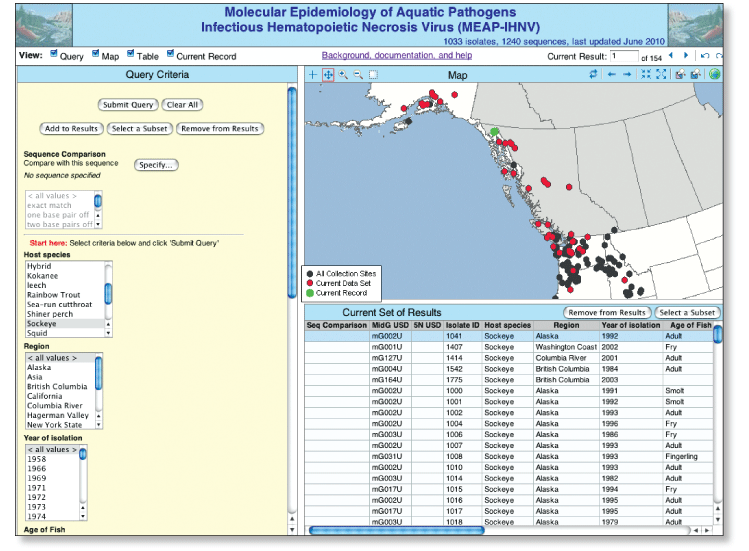Open Background, documentation, and help link
This screenshot has height=551, width=749.
tap(396, 55)
